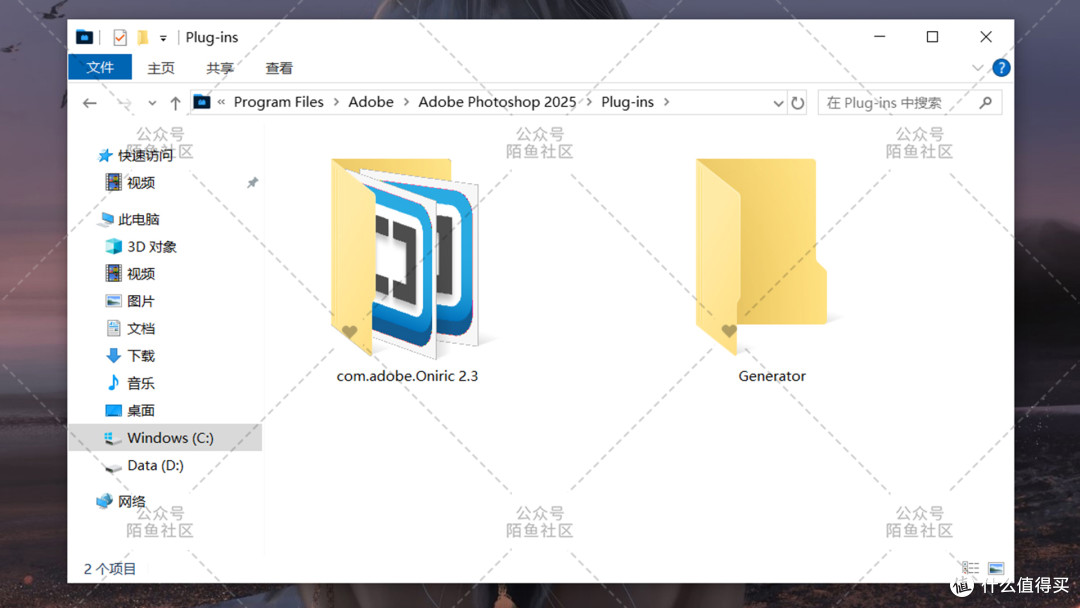Click the com.adobe.Oniric 2.3 file name label
This screenshot has height=608, width=1080.
(407, 376)
